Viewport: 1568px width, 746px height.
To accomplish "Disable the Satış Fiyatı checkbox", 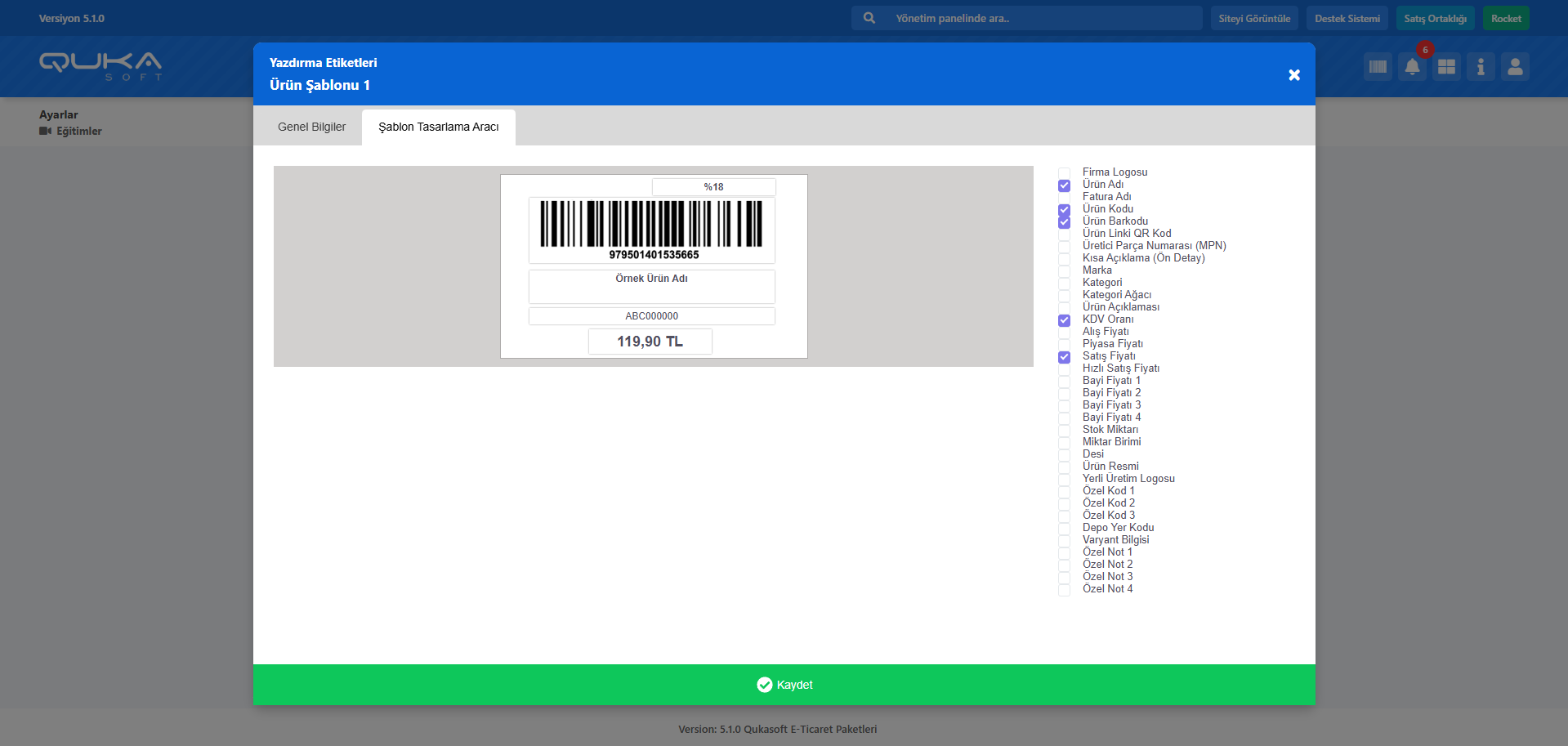I will [x=1064, y=357].
